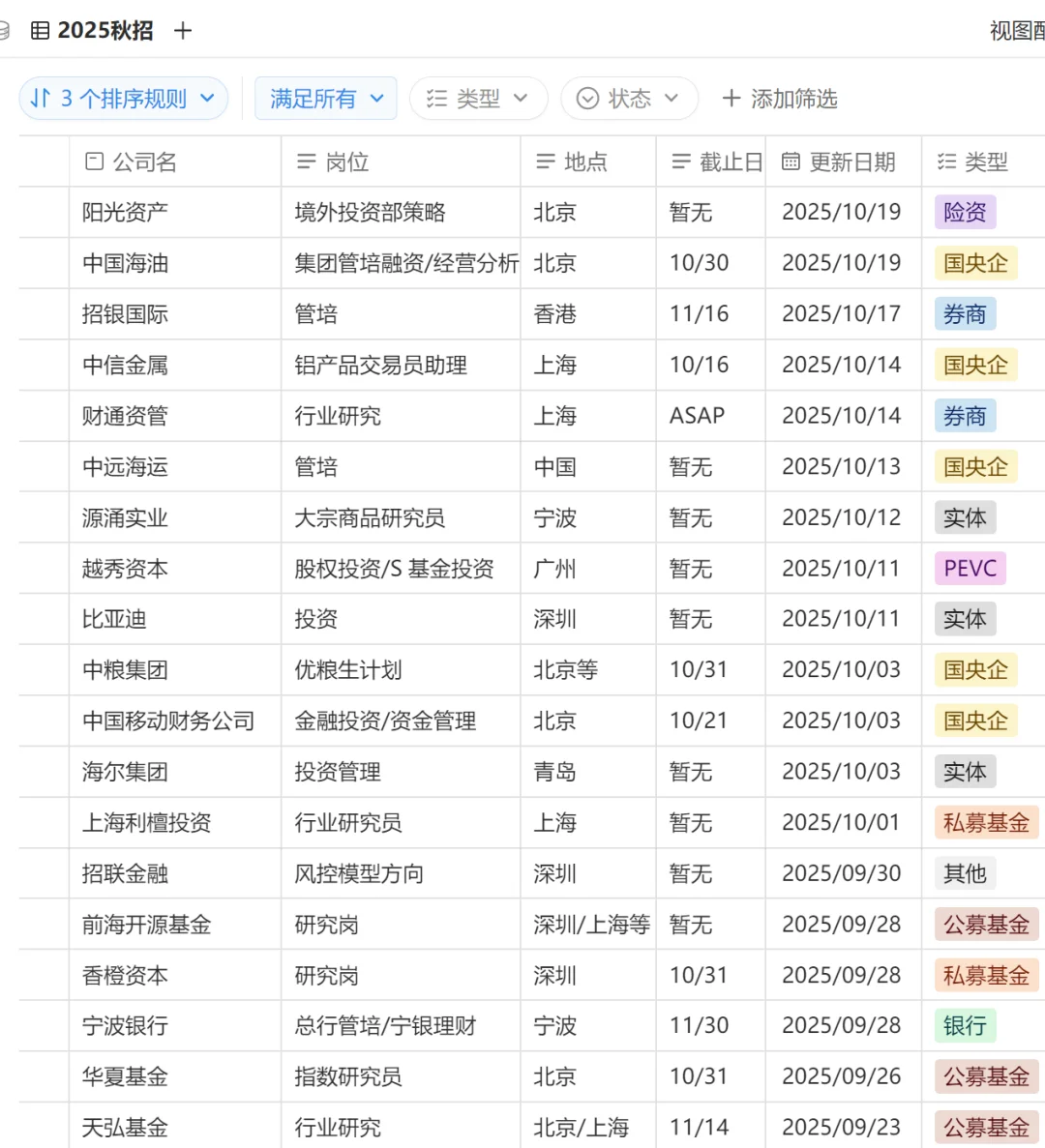
Task: Click the 公司名 column header icon
Action: click(x=95, y=162)
